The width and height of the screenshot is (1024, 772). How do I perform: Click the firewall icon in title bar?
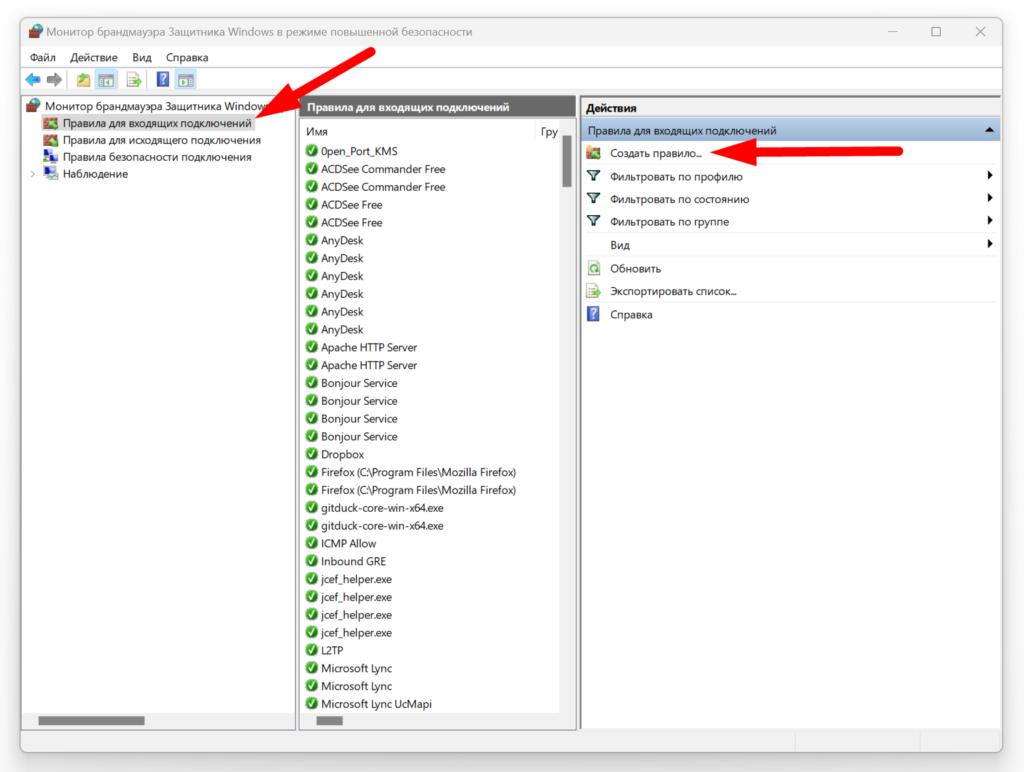pos(35,31)
